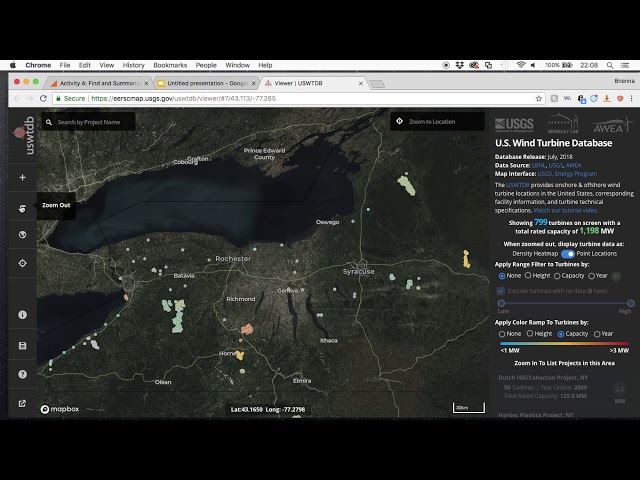The width and height of the screenshot is (640, 480).
Task: Click the mapbox logo on map
Action: (60, 409)
